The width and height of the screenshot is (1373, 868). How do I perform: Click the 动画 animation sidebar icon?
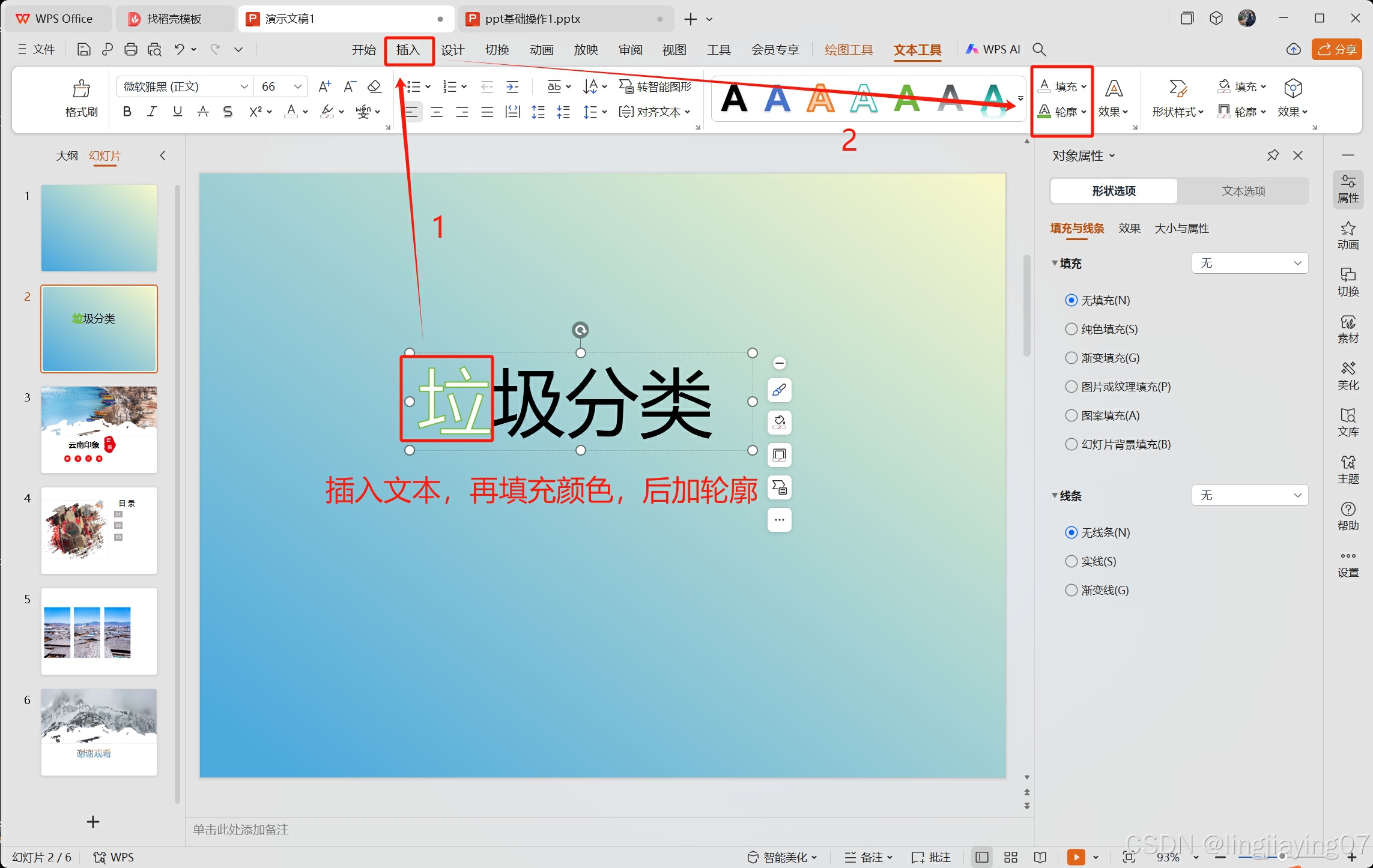coord(1347,235)
